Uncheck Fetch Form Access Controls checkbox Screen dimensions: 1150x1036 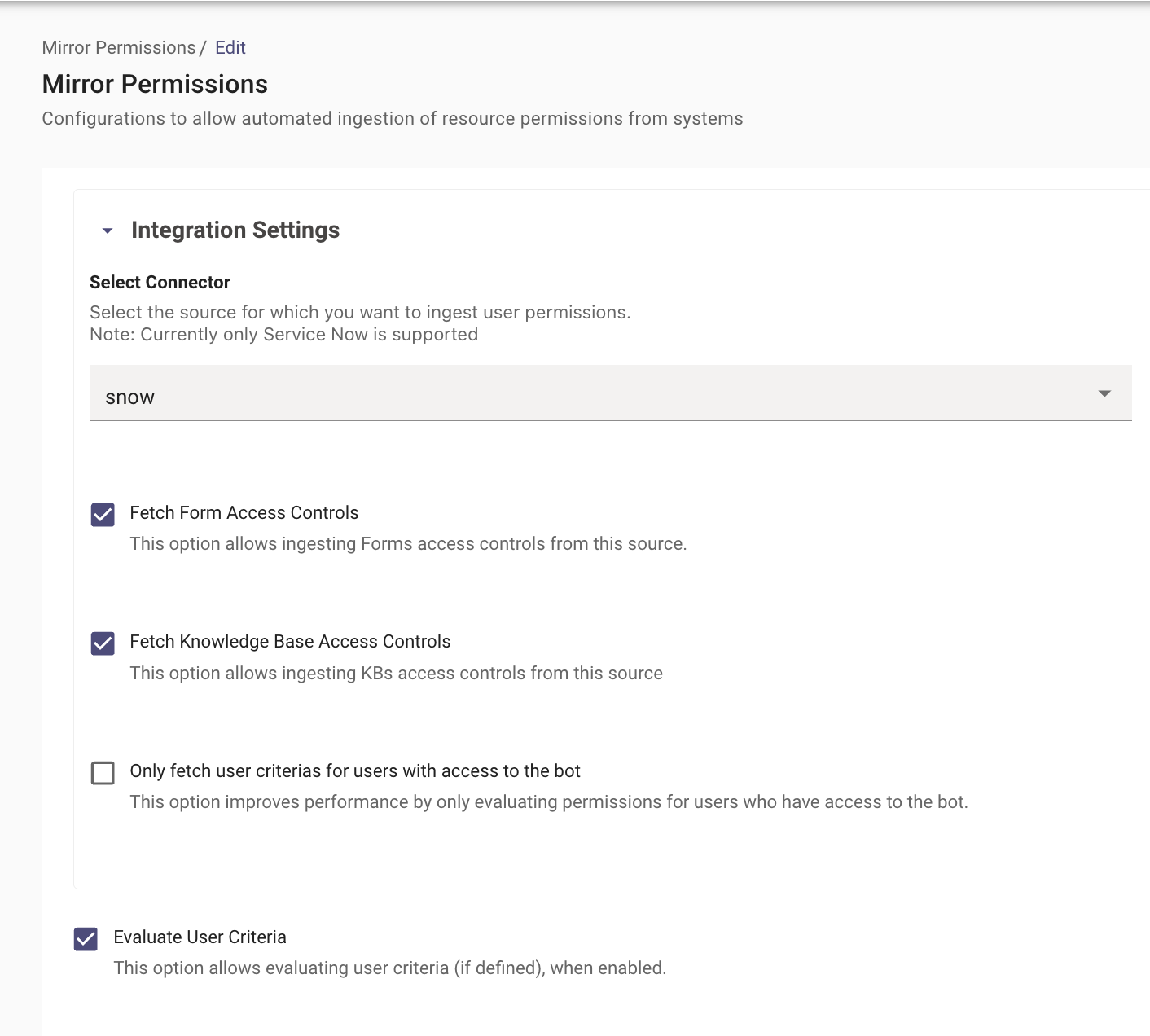pyautogui.click(x=103, y=515)
